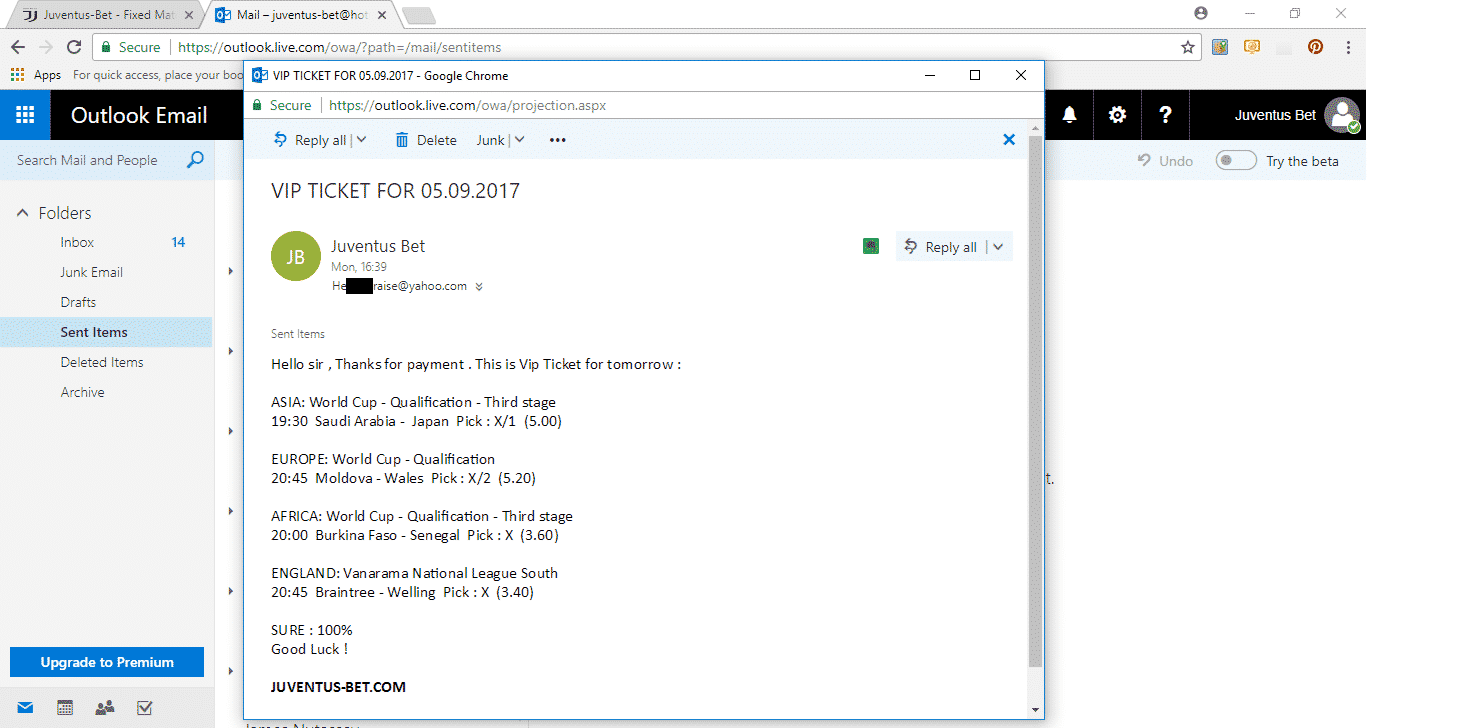Open Outlook settings gear
Screen dimensions: 1478x728
[x=1117, y=115]
